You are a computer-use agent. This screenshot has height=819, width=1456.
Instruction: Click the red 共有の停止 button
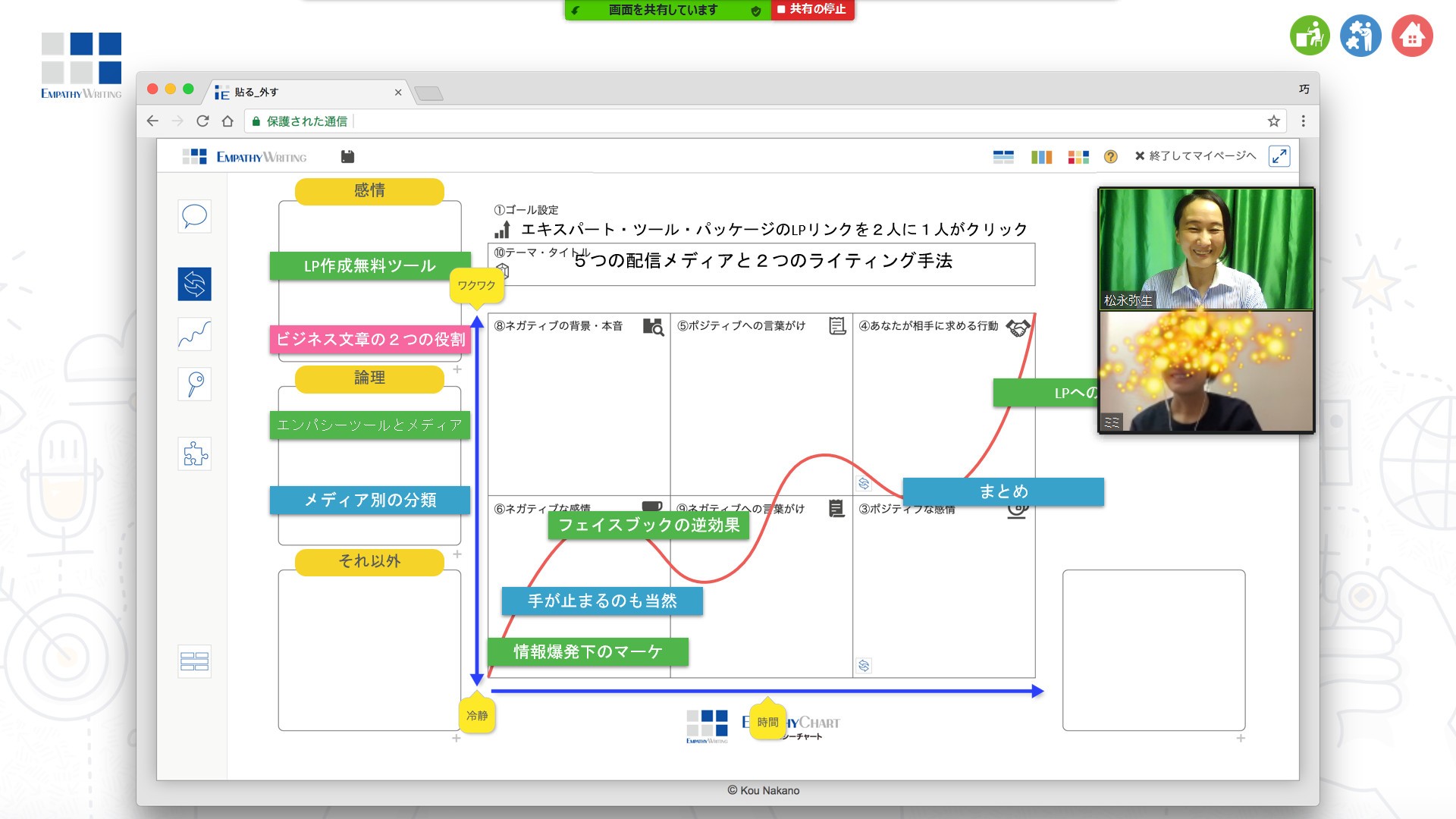coord(812,10)
